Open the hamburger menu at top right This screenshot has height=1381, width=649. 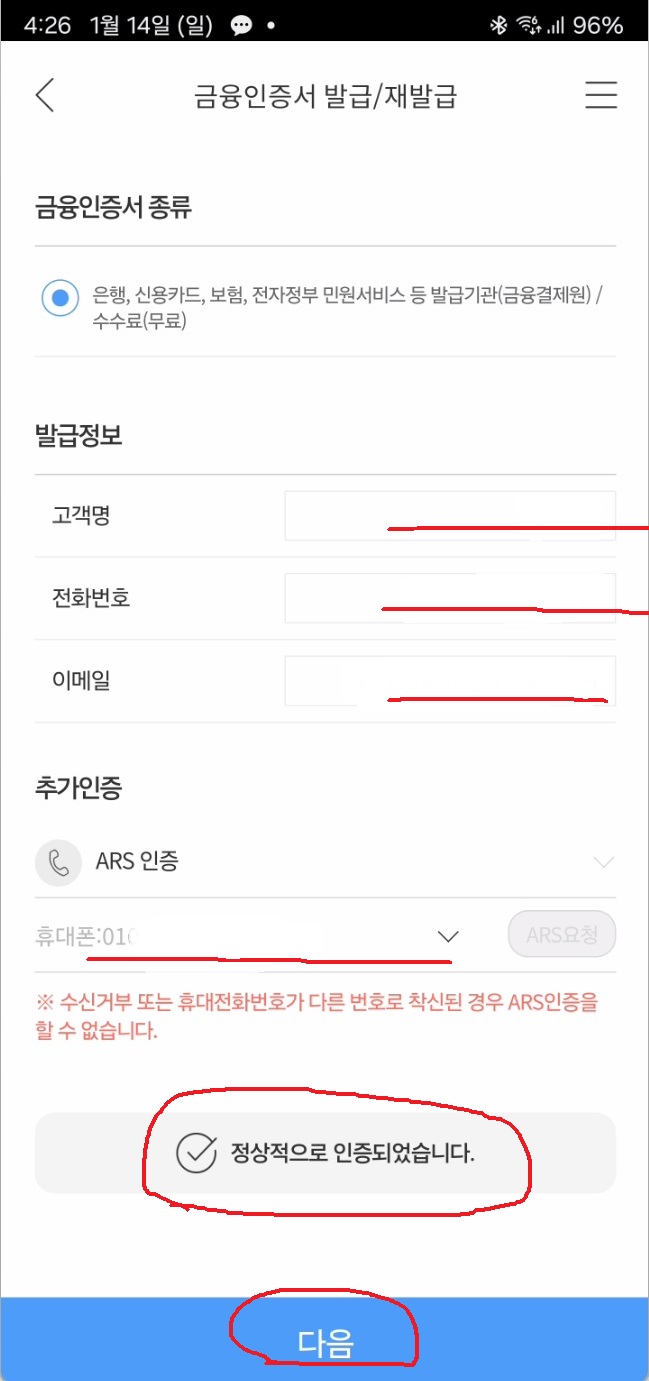tap(601, 95)
